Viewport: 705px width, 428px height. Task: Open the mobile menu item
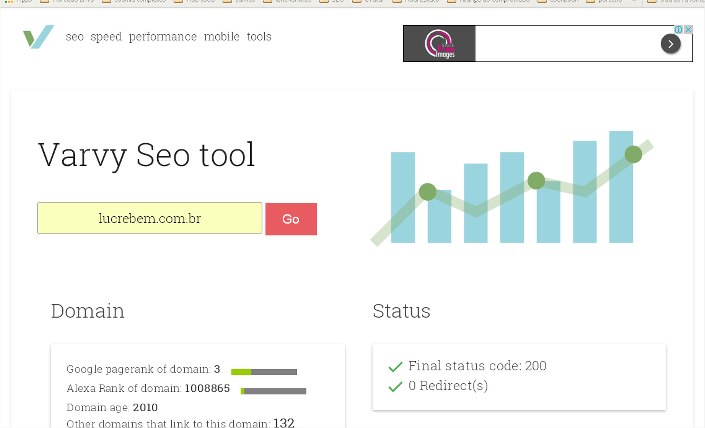tap(222, 36)
